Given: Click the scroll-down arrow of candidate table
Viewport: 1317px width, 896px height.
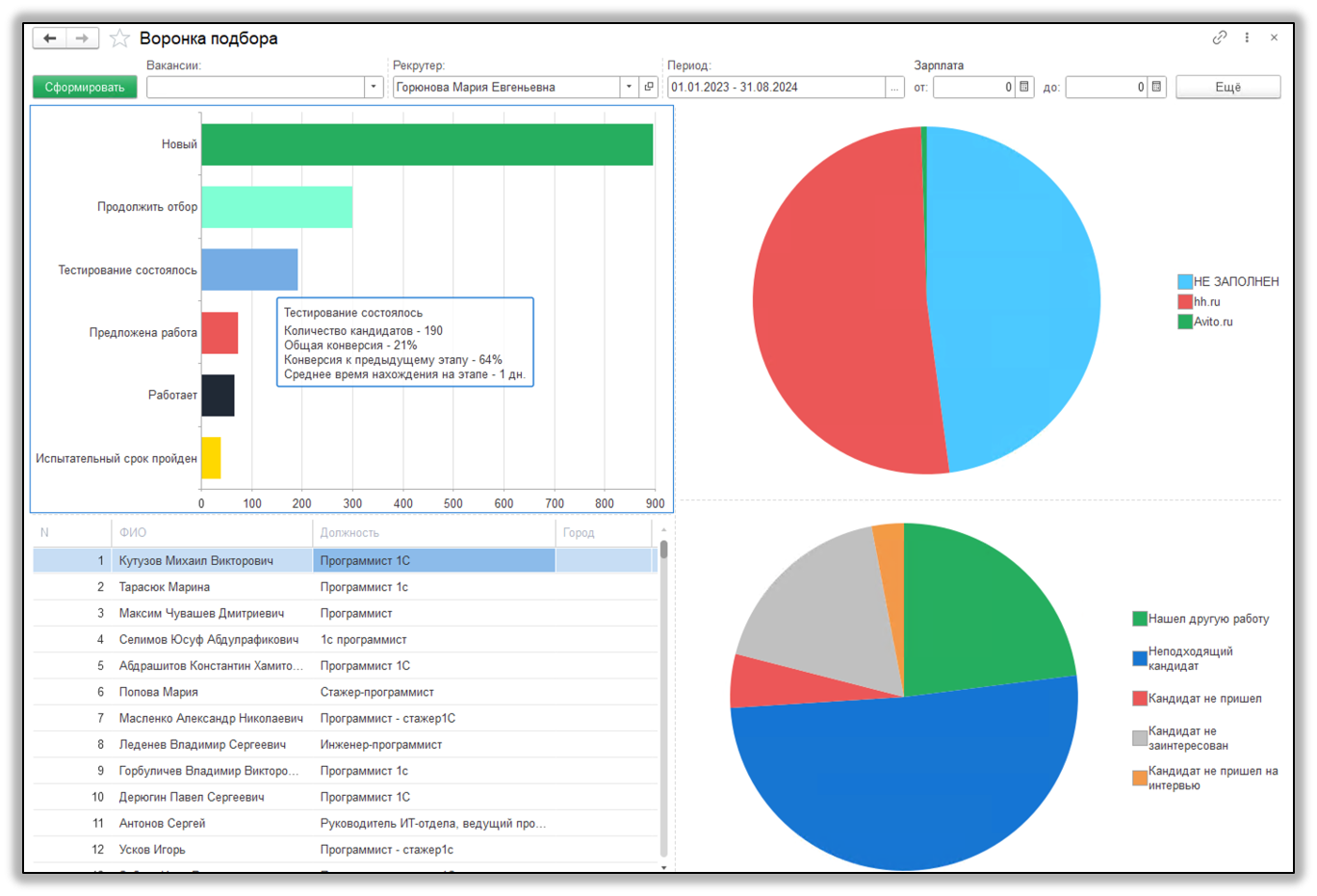Looking at the screenshot, I should [x=663, y=868].
